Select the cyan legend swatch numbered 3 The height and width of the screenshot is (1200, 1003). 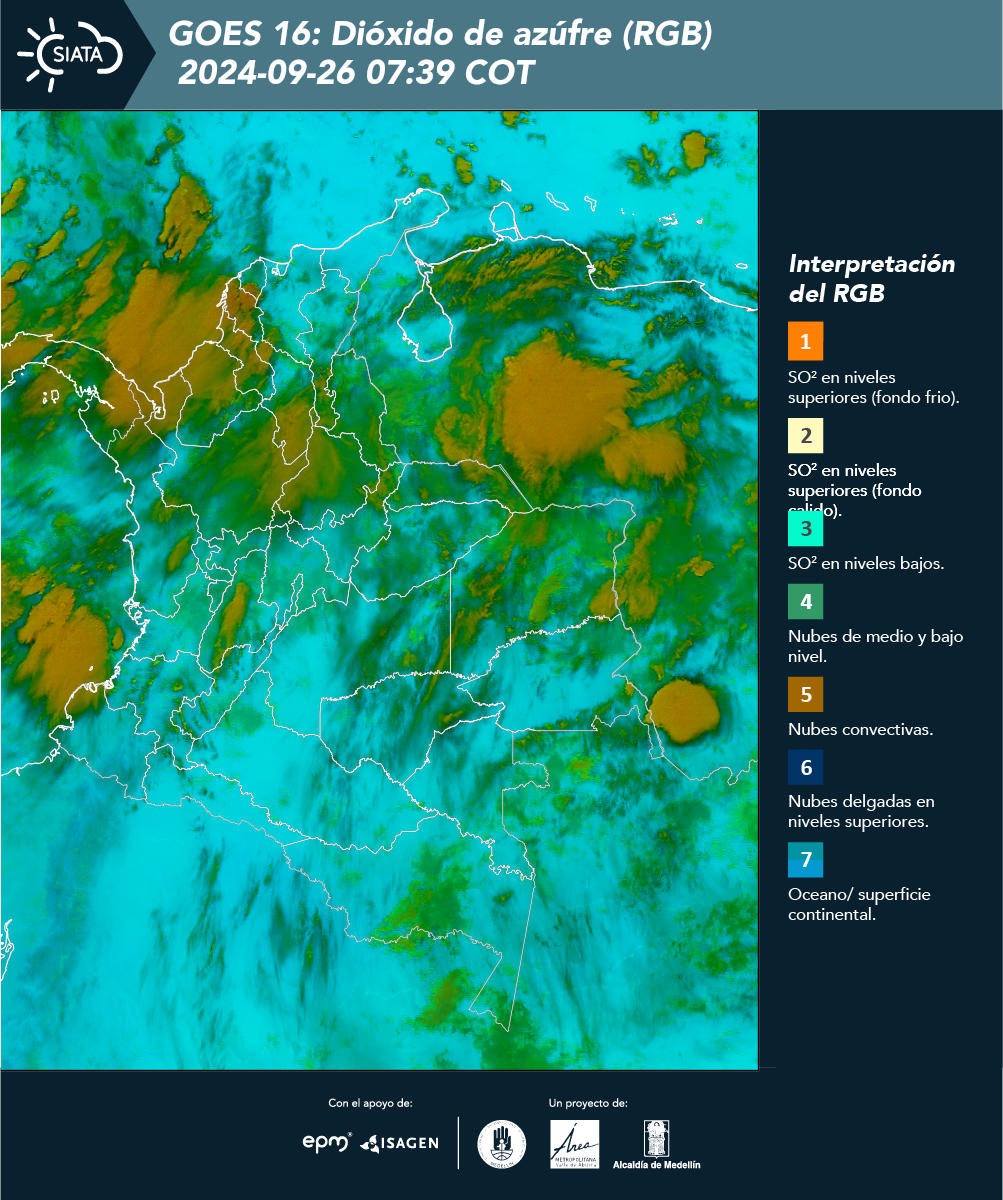tap(805, 527)
